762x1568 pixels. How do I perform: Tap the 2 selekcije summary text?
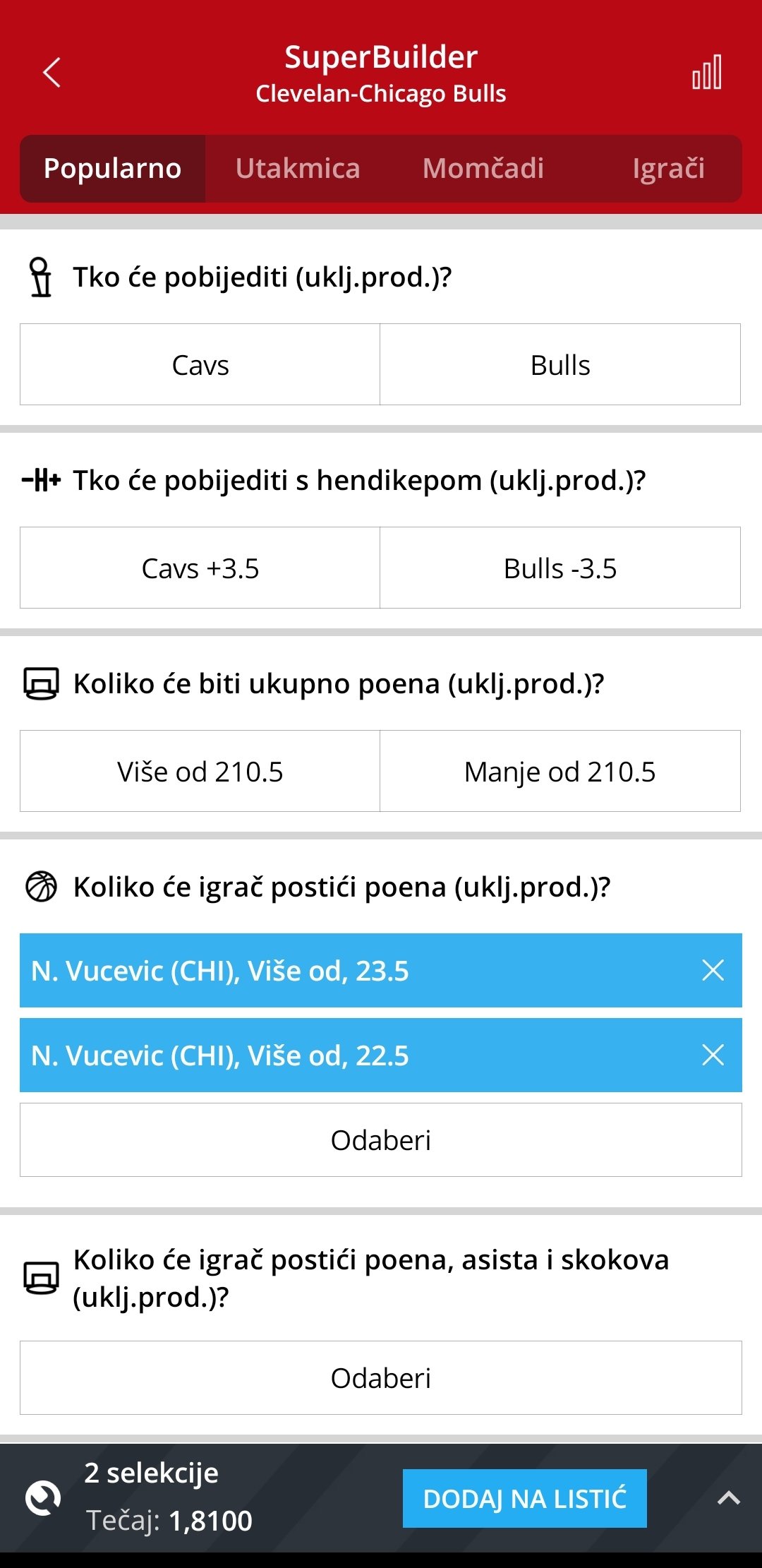(151, 1473)
